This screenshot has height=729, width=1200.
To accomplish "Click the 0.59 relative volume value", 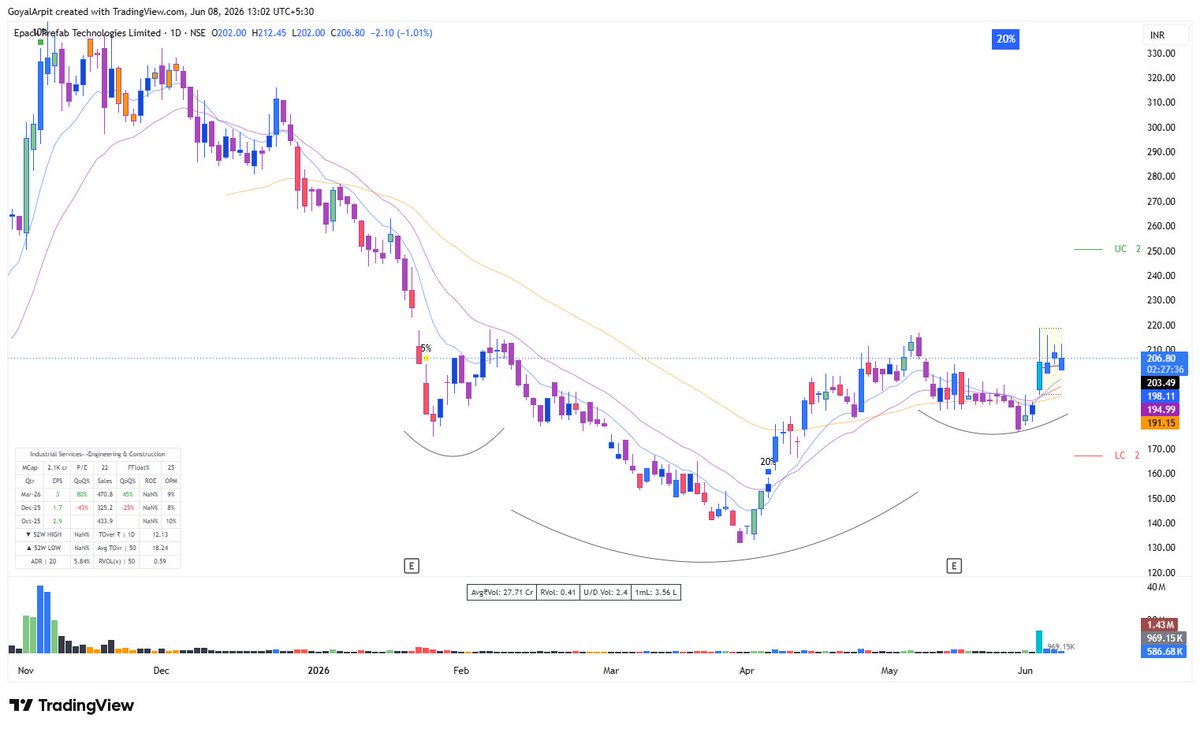I will (160, 561).
